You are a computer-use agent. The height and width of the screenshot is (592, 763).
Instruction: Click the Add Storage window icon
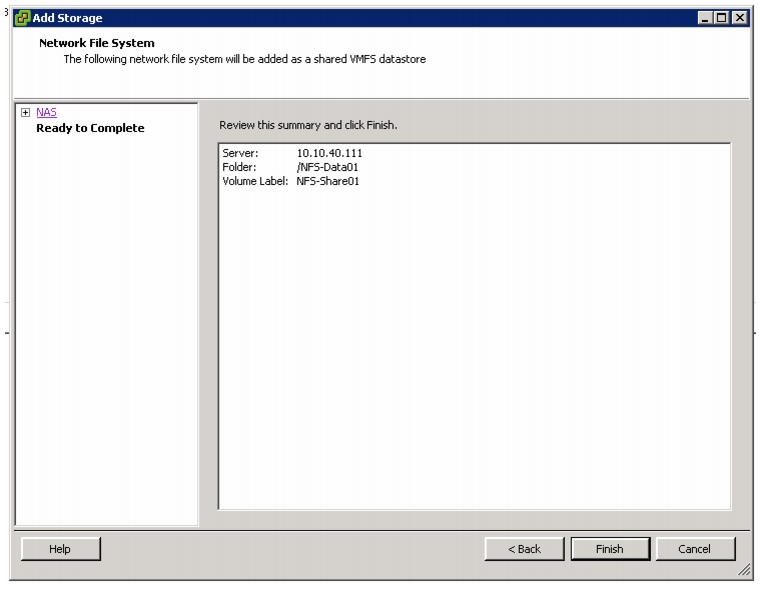(22, 18)
